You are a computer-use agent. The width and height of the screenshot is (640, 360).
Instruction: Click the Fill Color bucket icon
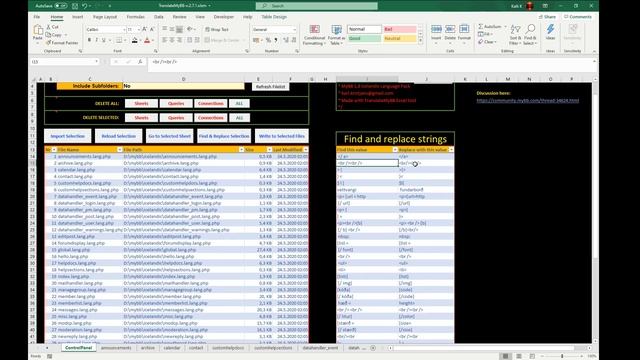tap(134, 40)
